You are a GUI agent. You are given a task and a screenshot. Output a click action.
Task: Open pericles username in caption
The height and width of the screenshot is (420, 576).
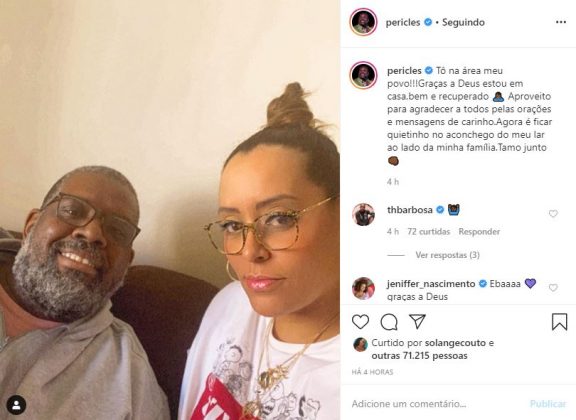[404, 71]
